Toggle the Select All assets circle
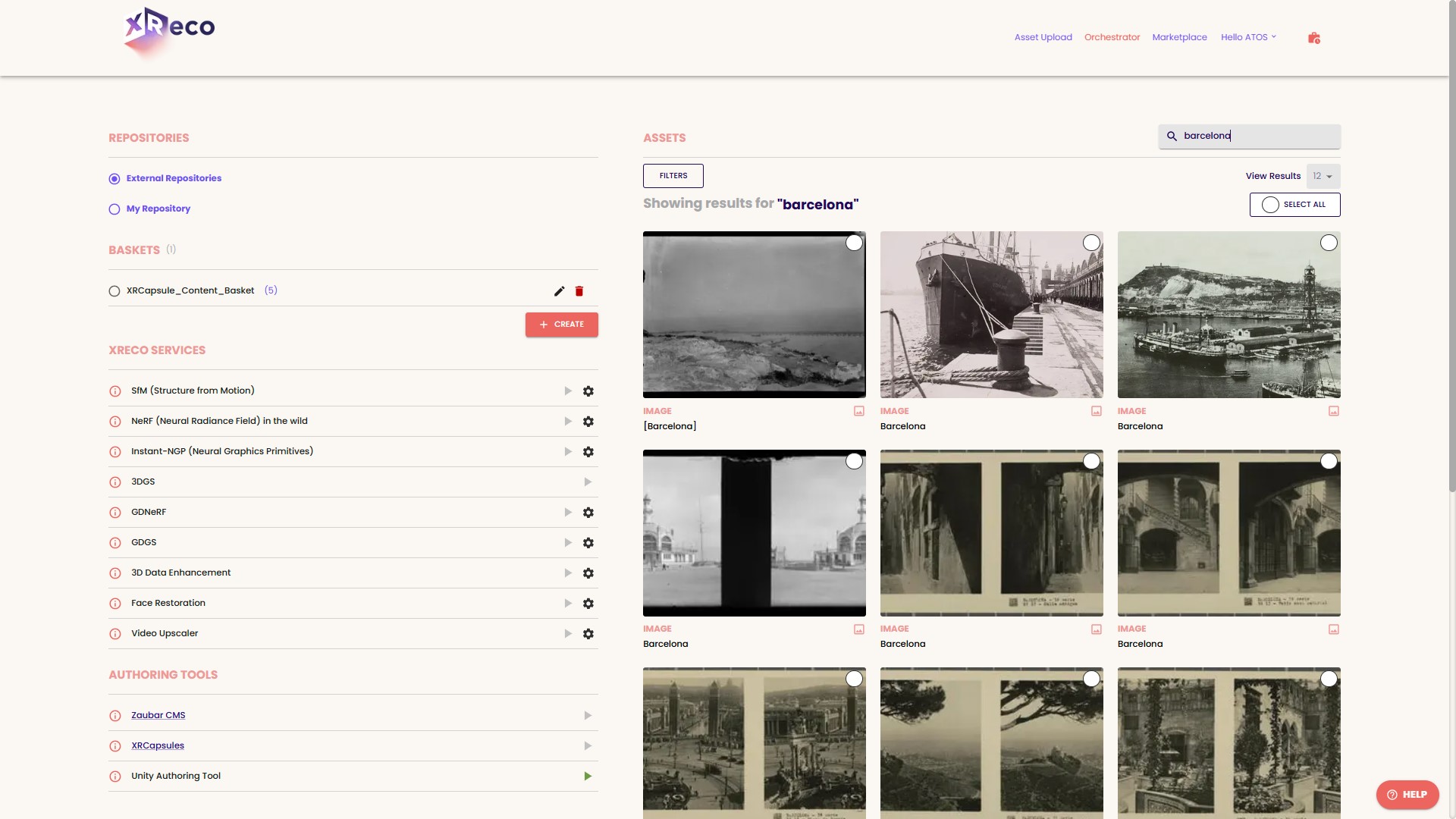 click(x=1270, y=205)
